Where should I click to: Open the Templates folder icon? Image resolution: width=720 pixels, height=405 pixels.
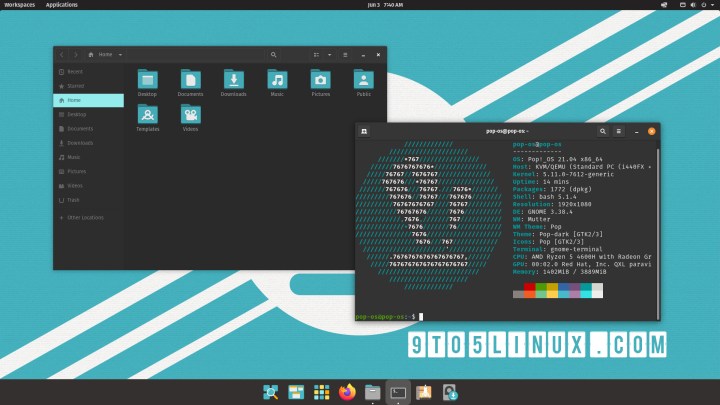(147, 115)
